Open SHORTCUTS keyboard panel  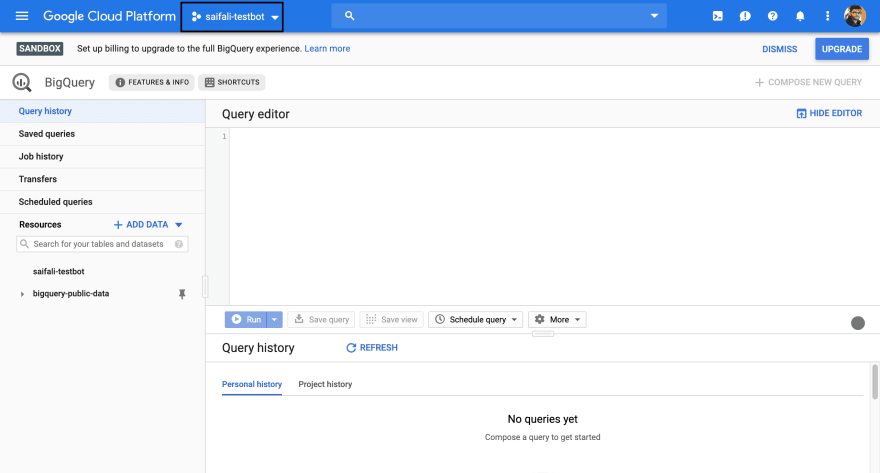tap(232, 82)
